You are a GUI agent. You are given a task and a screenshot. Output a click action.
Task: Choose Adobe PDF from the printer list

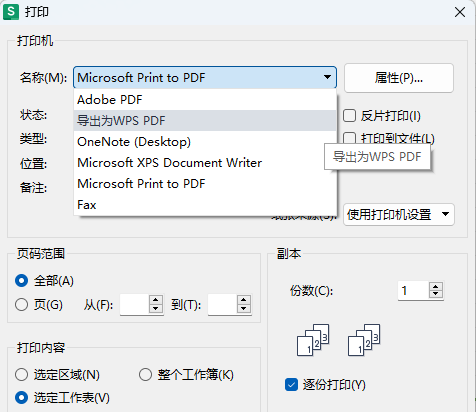205,100
